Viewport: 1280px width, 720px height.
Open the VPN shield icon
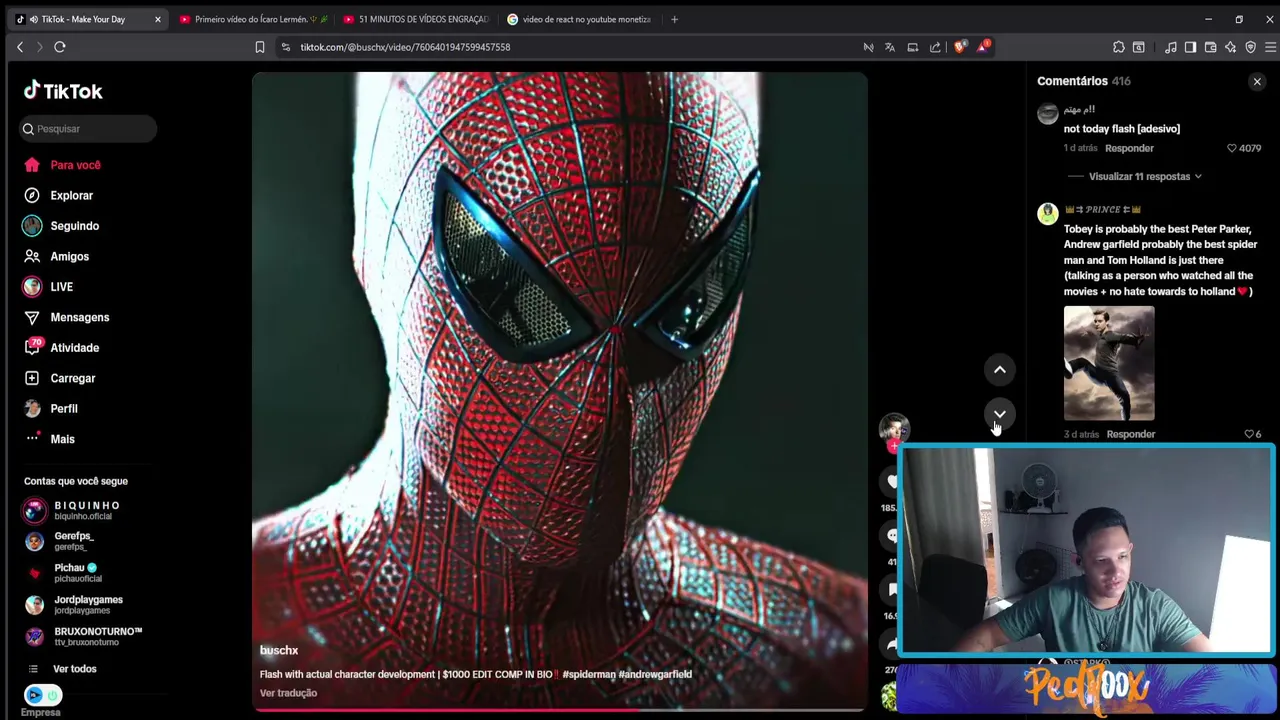click(1250, 47)
